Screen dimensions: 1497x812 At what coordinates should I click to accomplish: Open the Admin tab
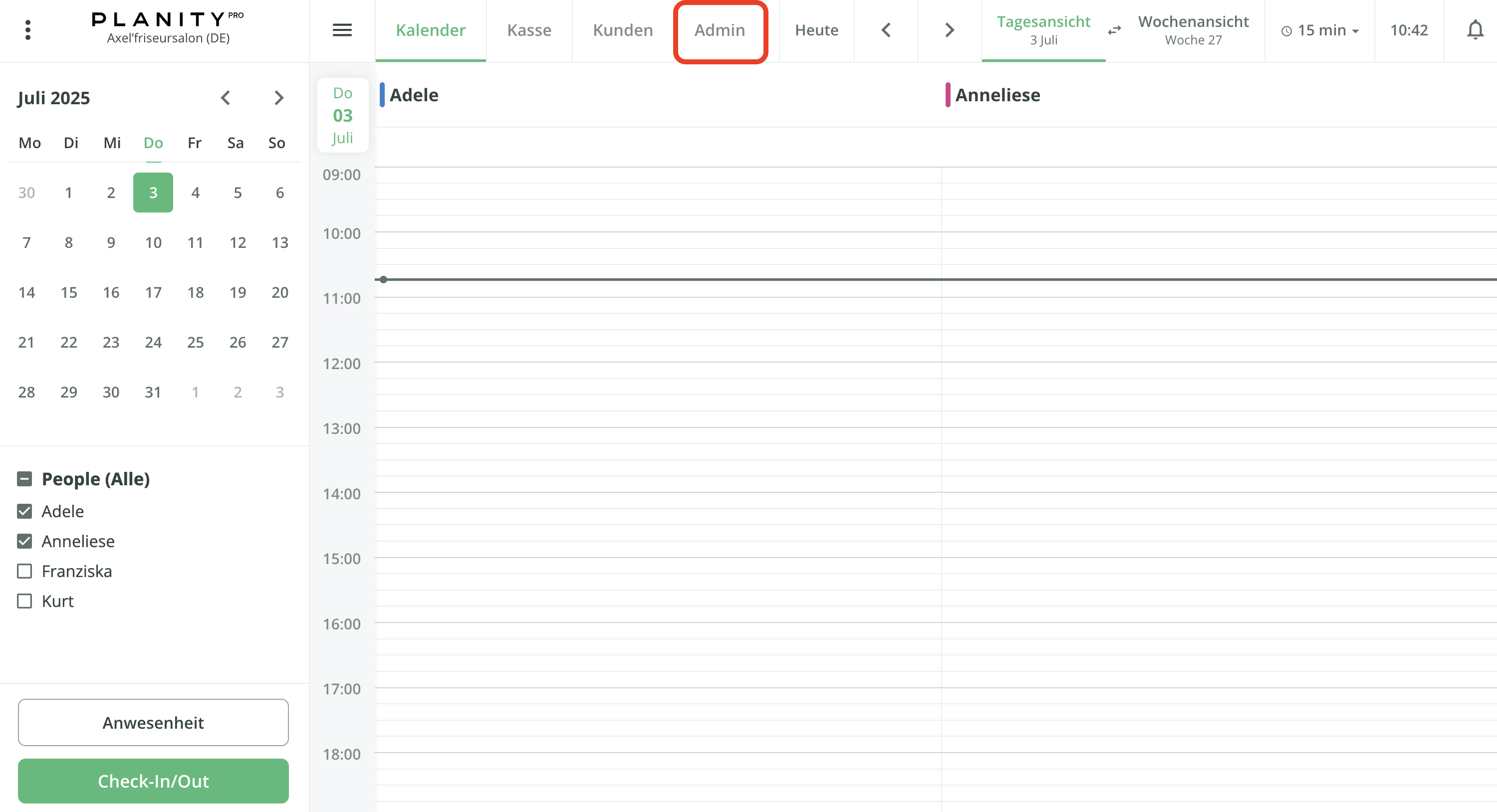click(720, 30)
